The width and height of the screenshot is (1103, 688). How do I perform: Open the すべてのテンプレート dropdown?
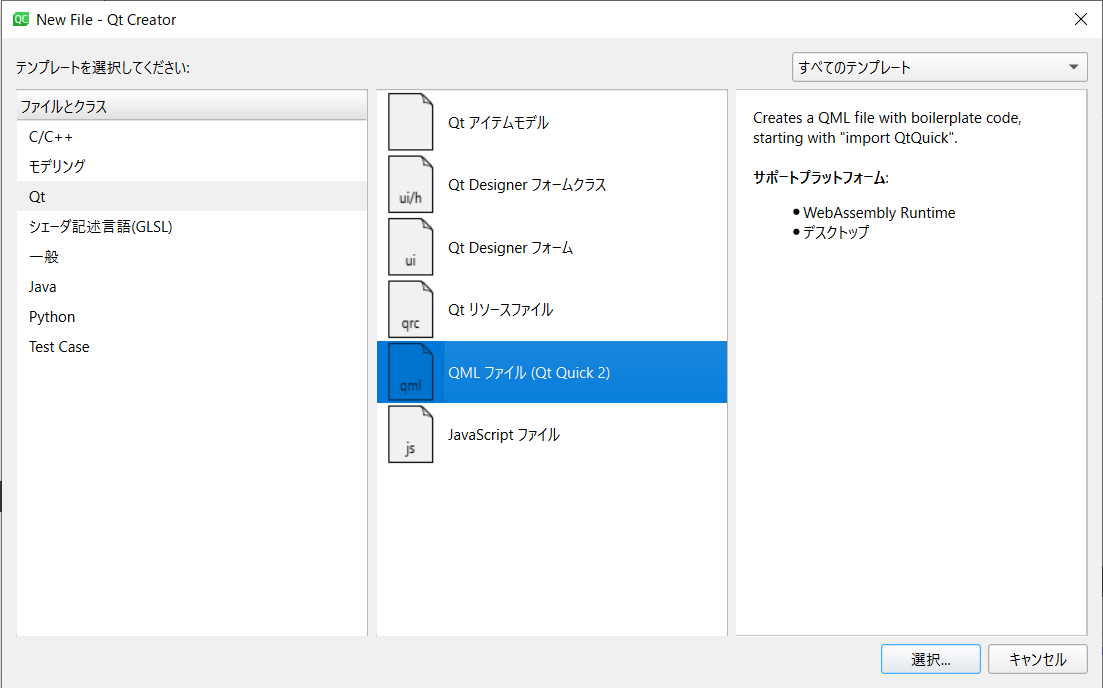939,67
